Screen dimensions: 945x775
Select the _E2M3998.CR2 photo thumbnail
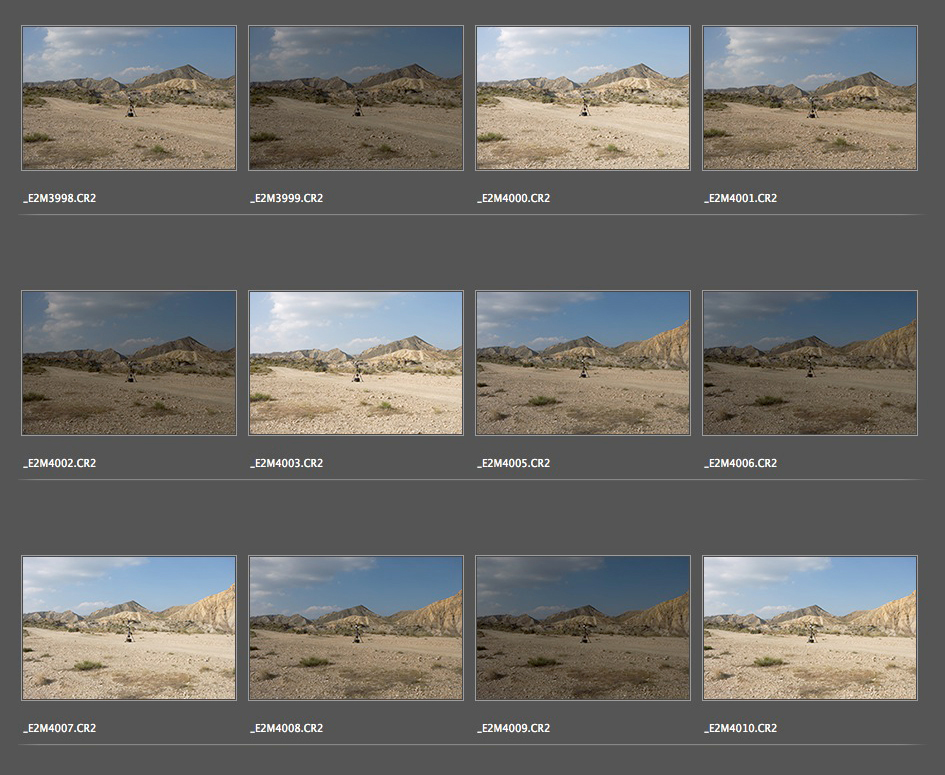tap(129, 98)
